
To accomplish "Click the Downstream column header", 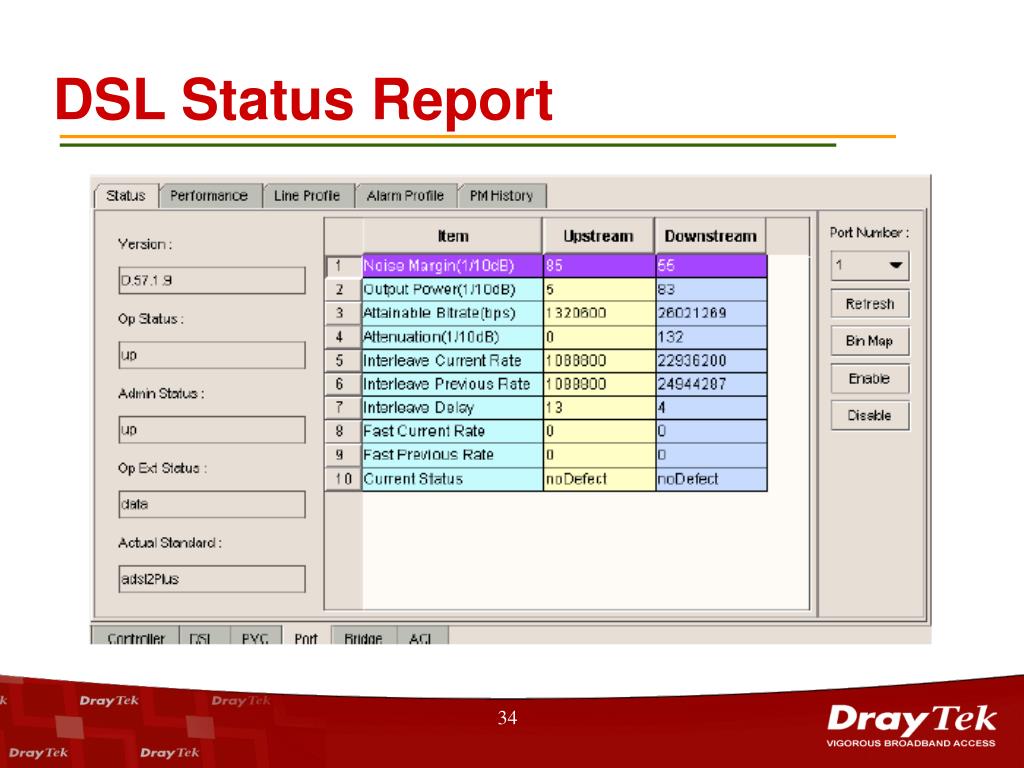I will (711, 236).
